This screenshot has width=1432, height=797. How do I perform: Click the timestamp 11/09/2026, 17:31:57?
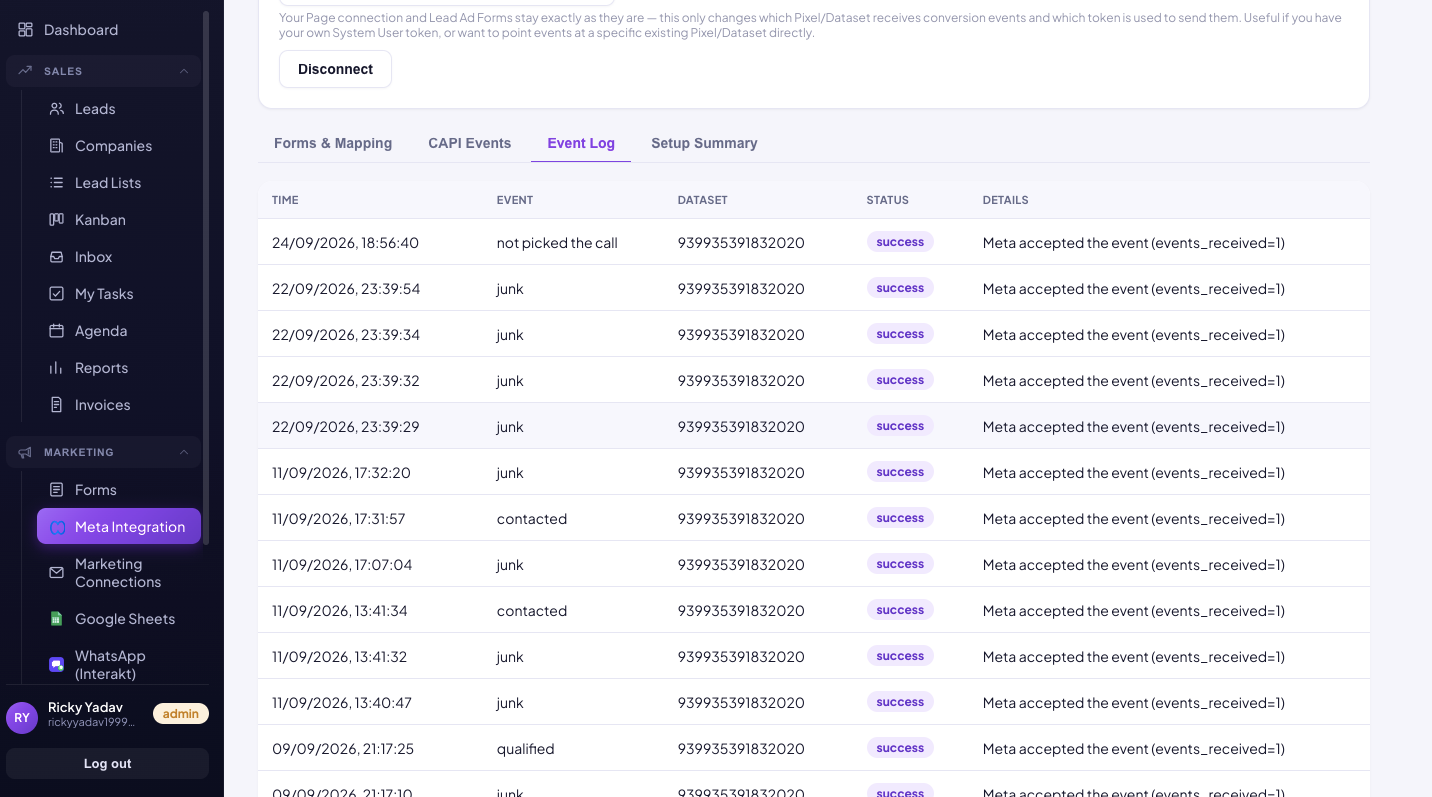[x=339, y=519]
